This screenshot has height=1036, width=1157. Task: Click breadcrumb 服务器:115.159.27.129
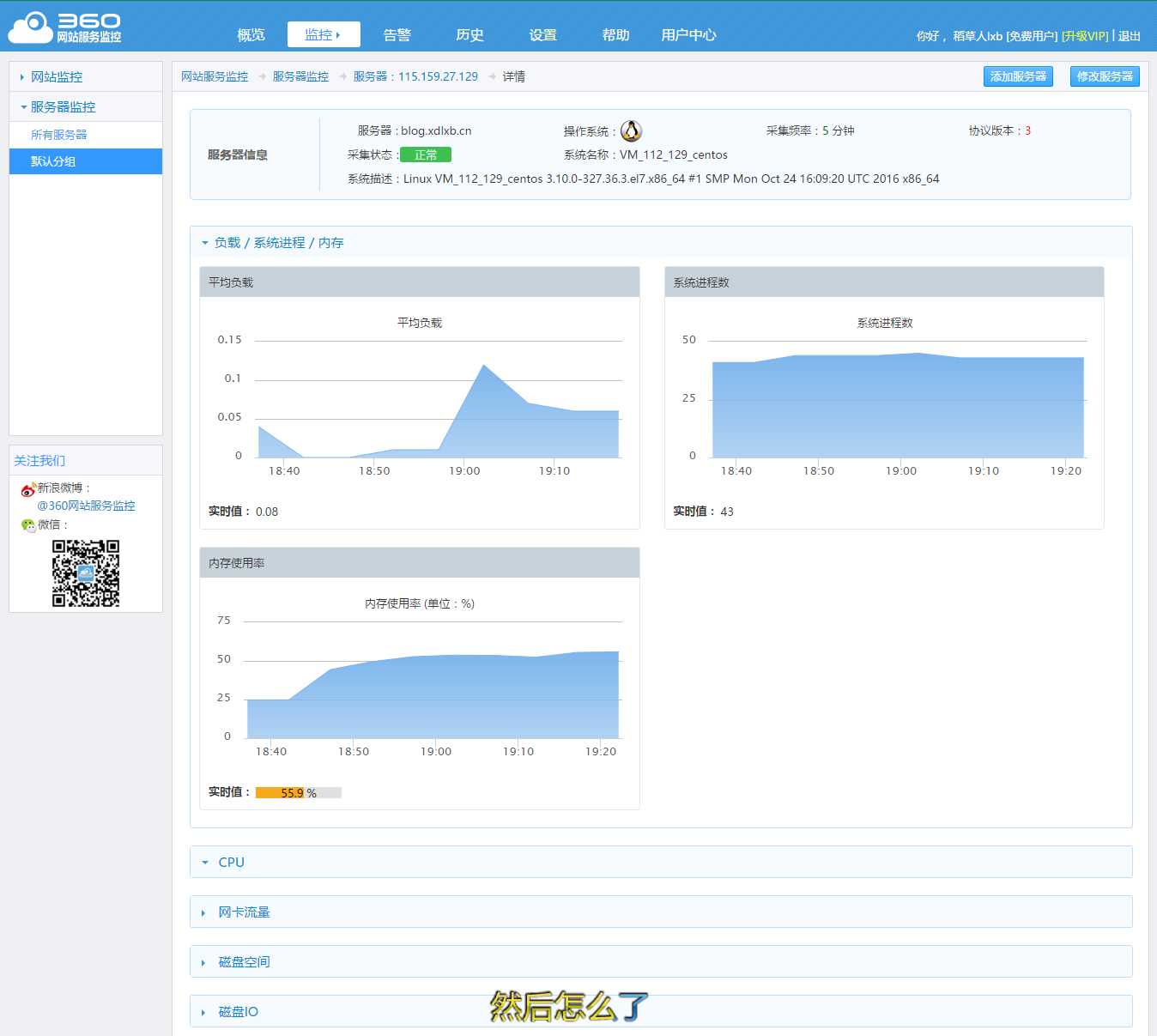415,76
